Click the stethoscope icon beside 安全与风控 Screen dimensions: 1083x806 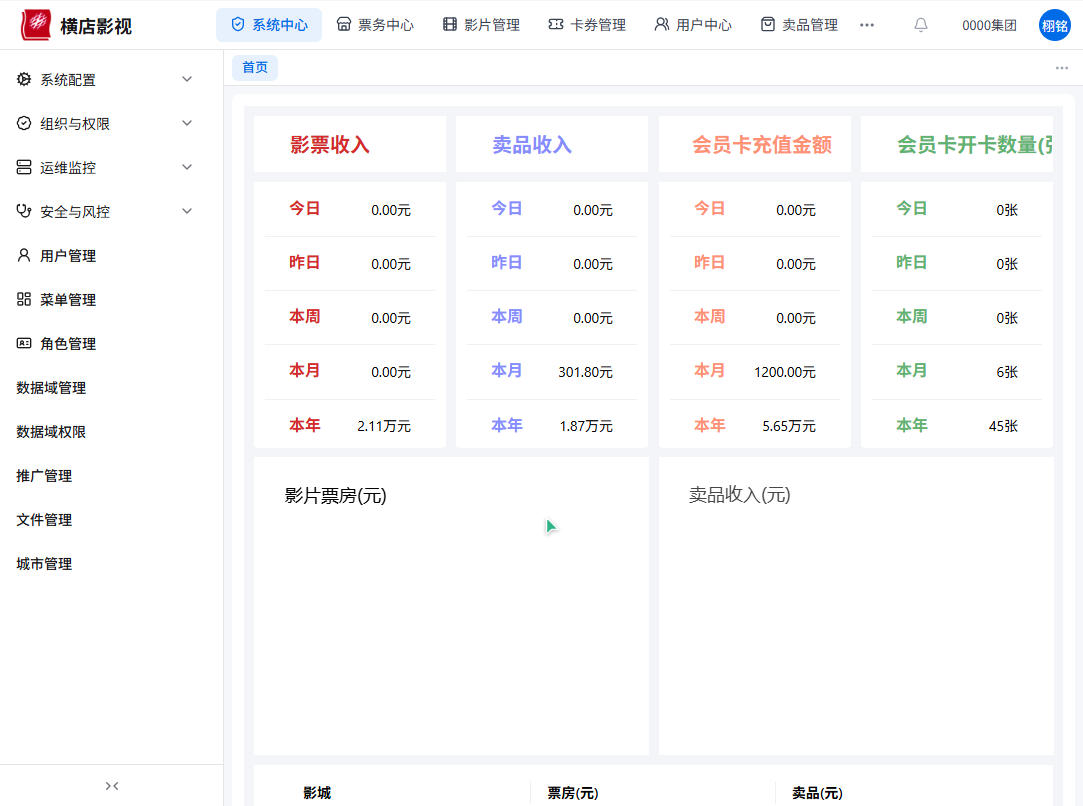click(x=24, y=211)
